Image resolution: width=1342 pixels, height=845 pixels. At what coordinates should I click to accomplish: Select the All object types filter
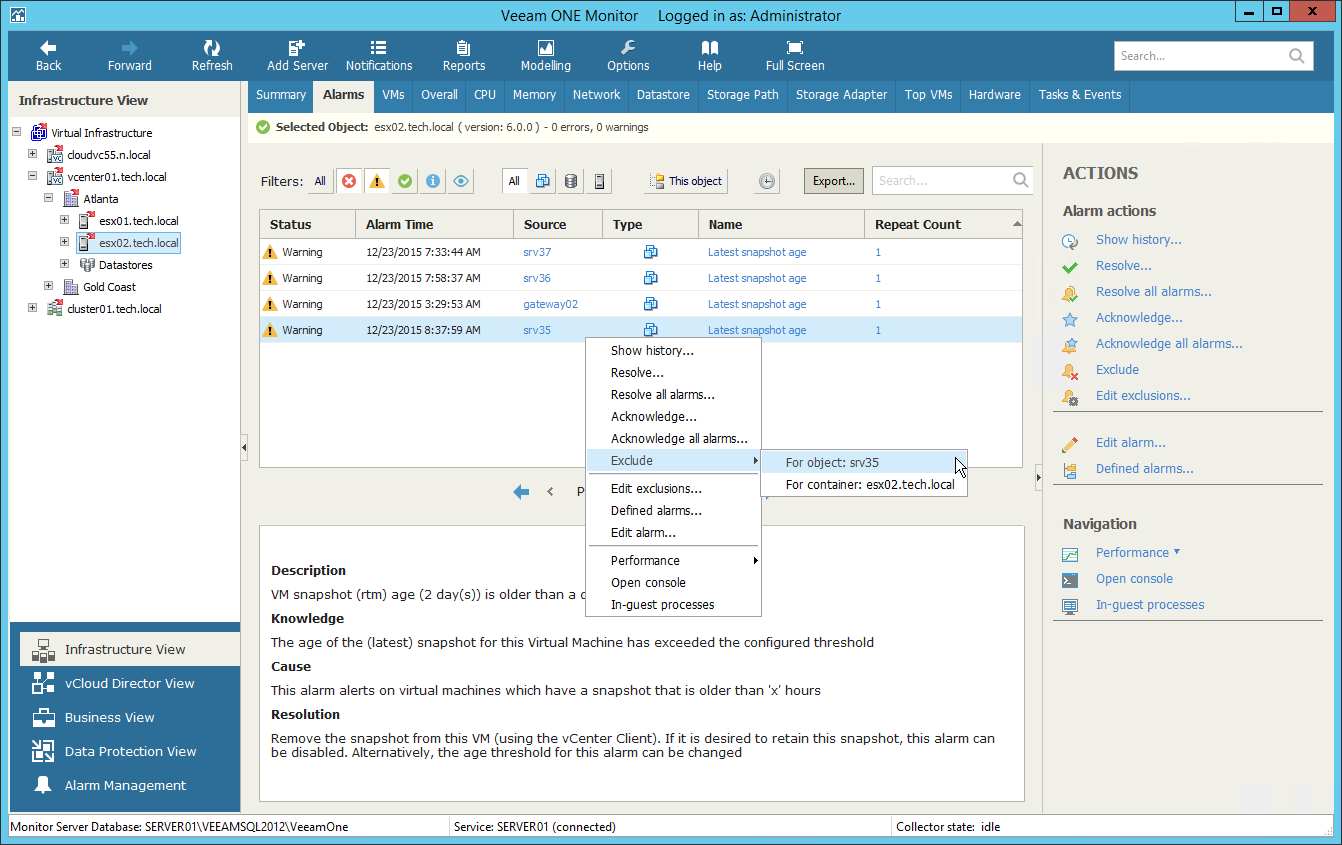(514, 181)
